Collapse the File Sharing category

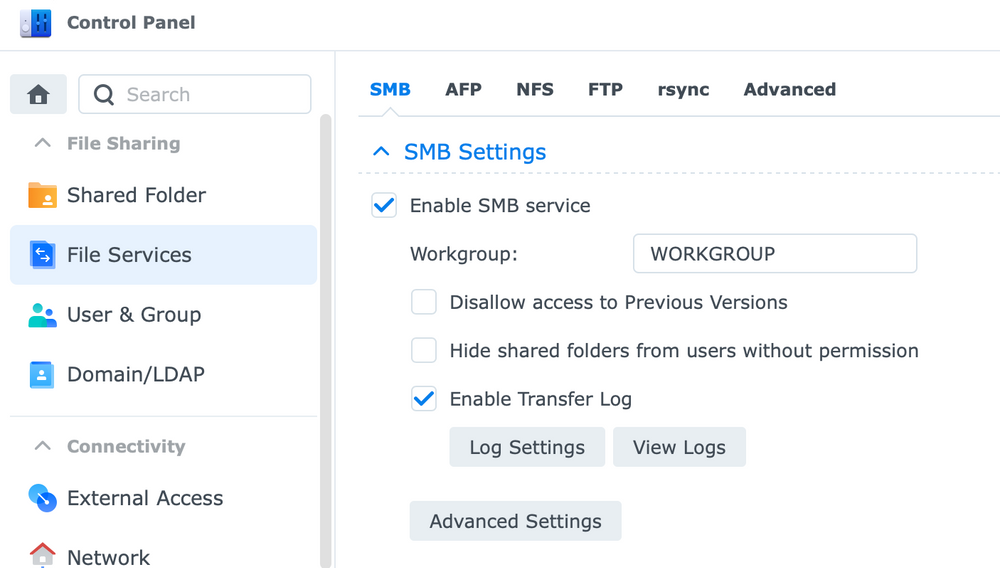coord(43,143)
